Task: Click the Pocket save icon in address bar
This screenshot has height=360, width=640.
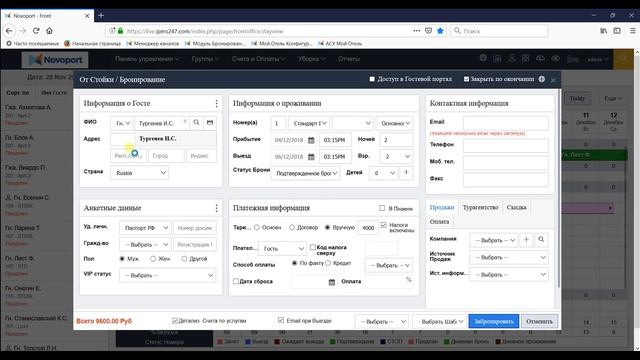Action: pos(428,31)
